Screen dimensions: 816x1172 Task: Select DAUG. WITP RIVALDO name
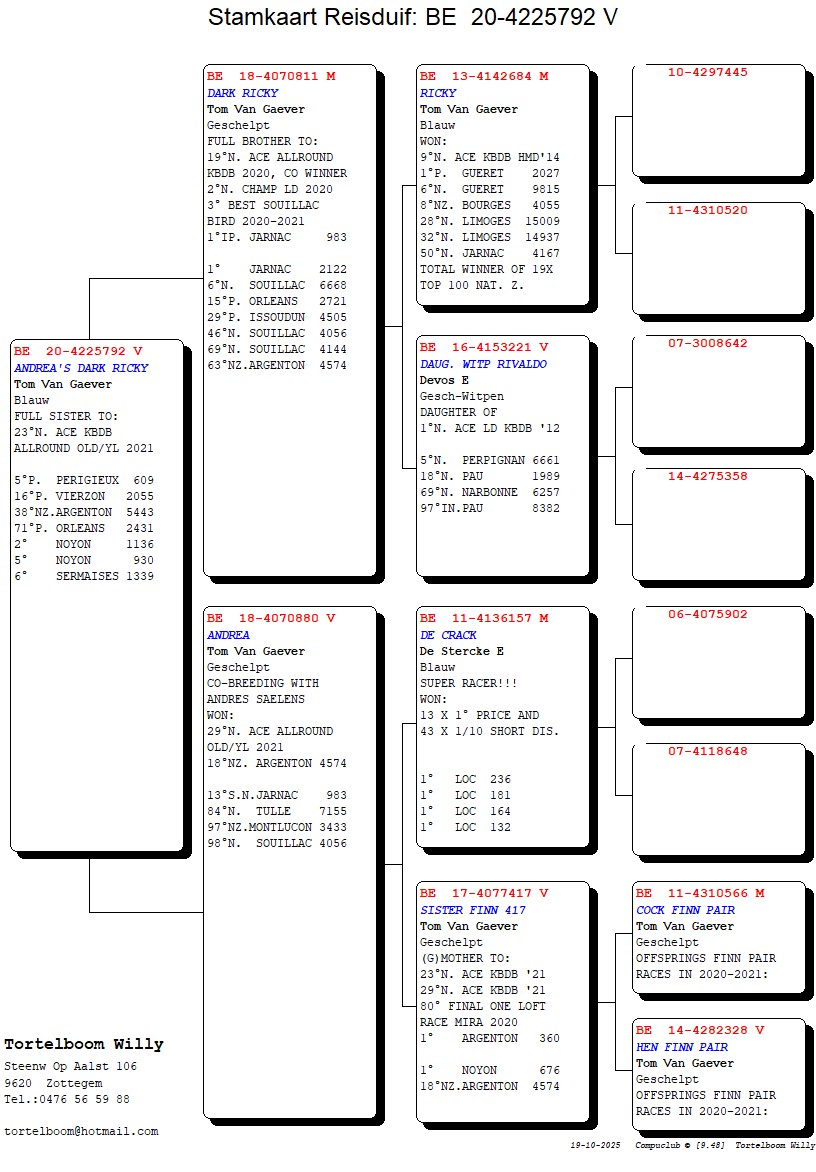click(x=483, y=365)
